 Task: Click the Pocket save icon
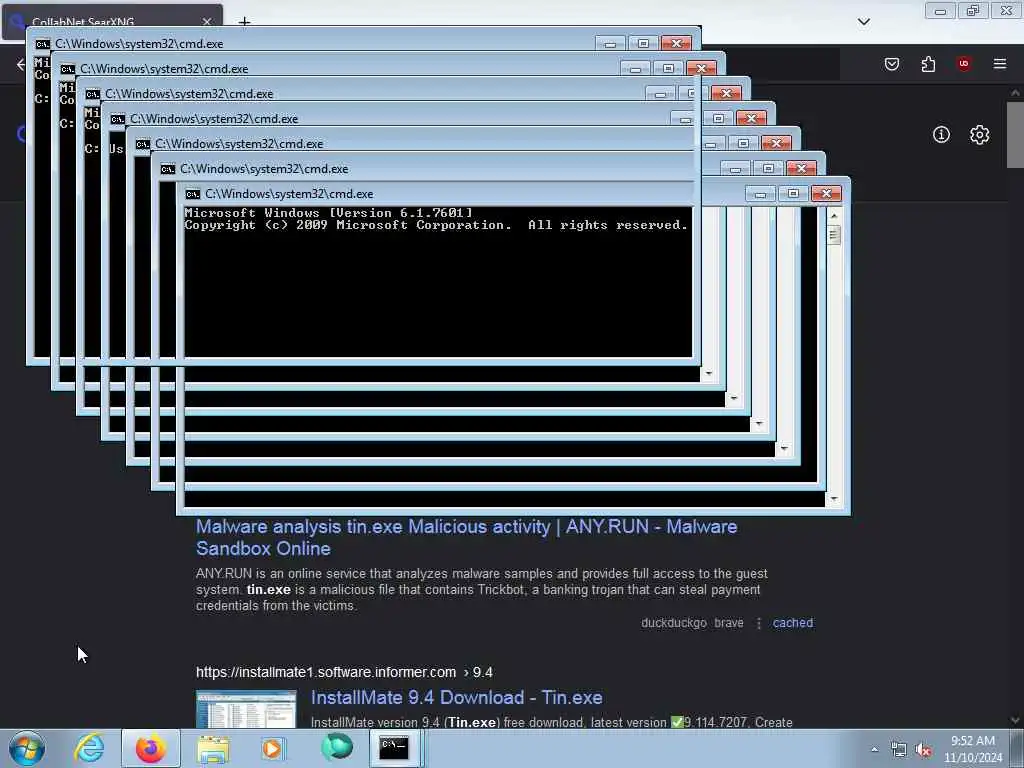(x=892, y=63)
